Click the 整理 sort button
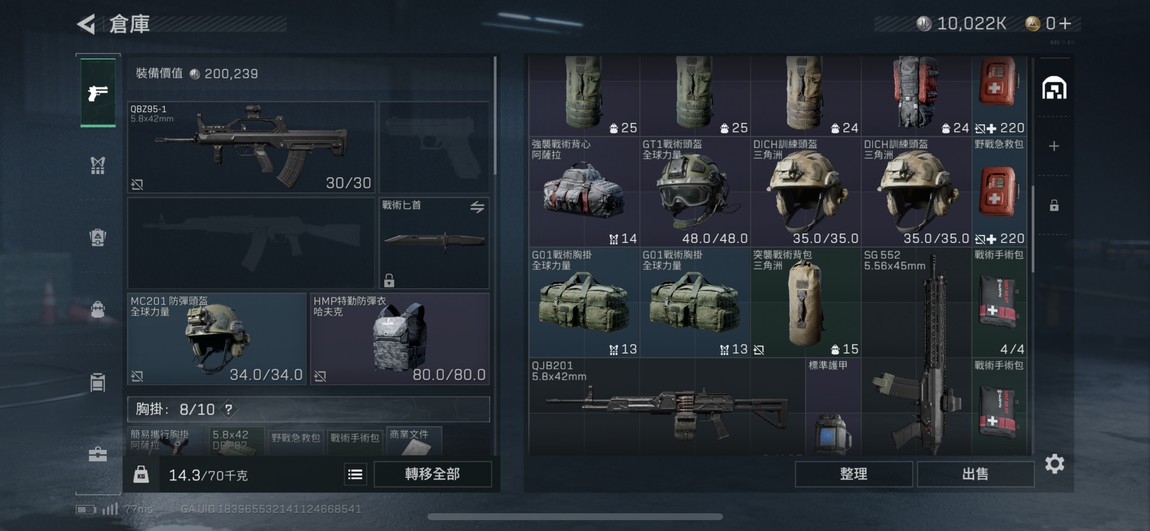This screenshot has width=1150, height=531. tap(854, 475)
